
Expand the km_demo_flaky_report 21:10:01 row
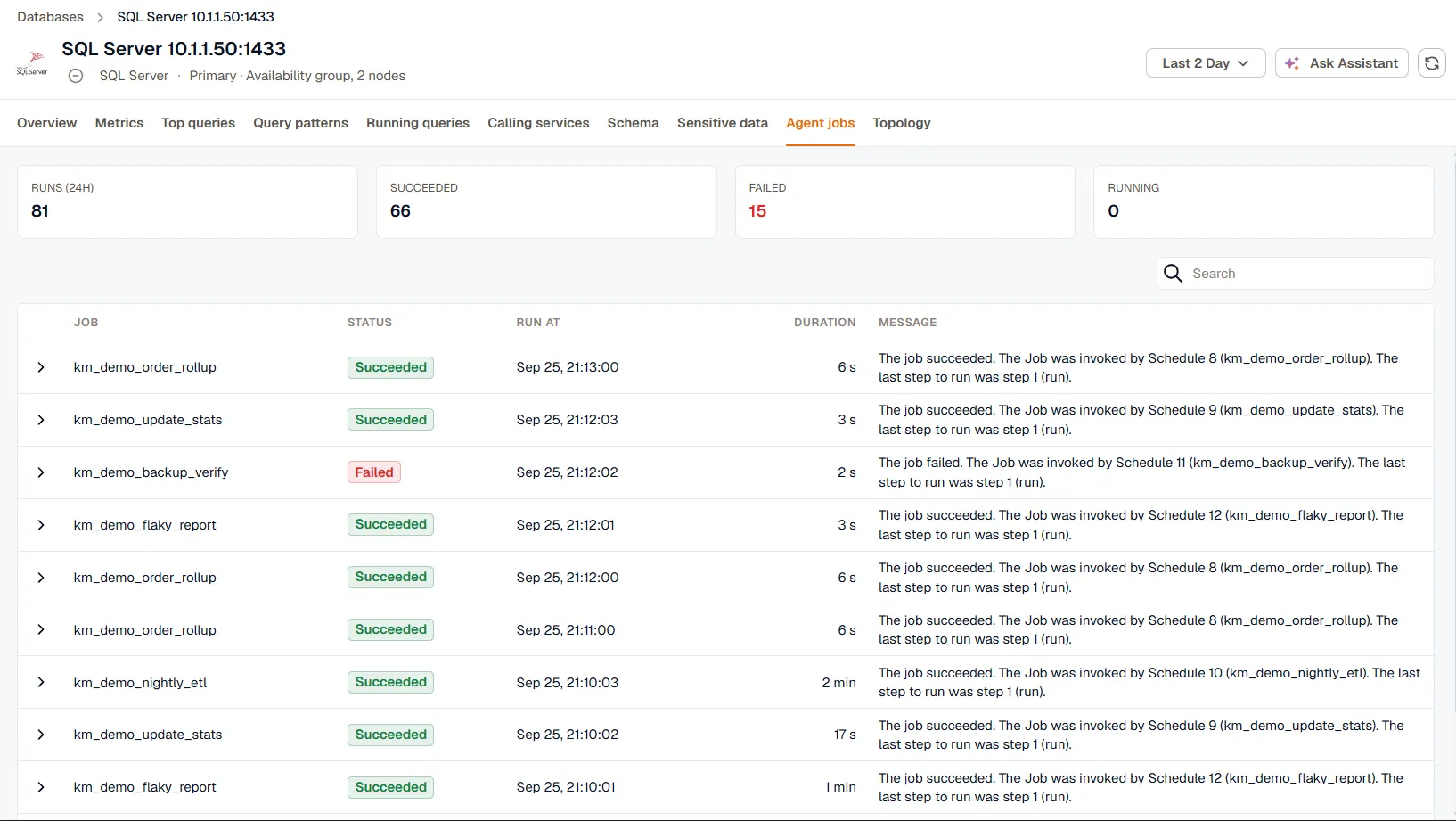coord(40,787)
